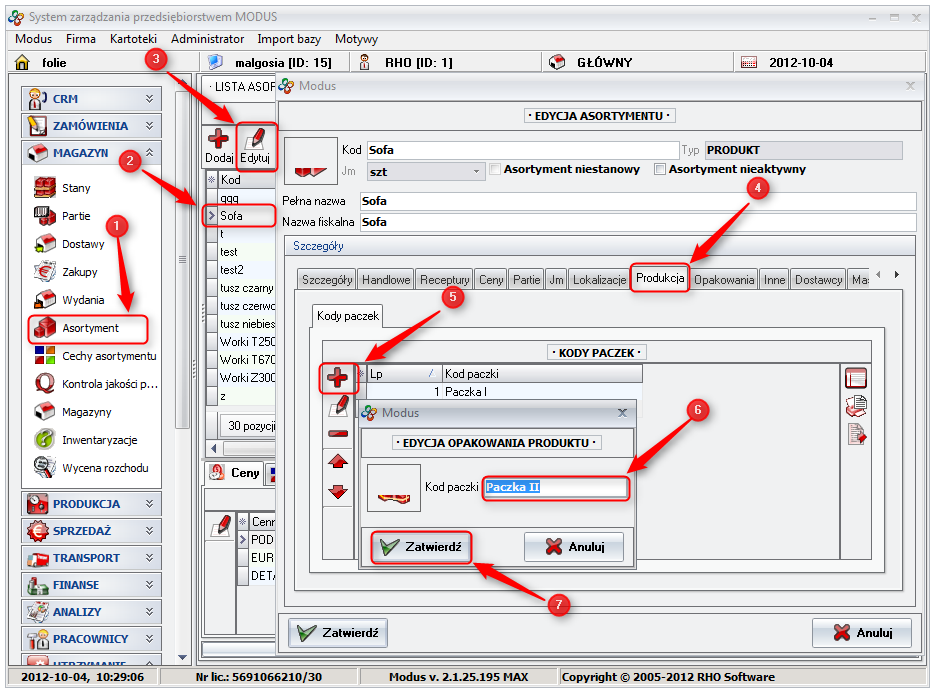Move package up with red up arrow
Viewport: 935px width, 693px height.
(x=338, y=462)
